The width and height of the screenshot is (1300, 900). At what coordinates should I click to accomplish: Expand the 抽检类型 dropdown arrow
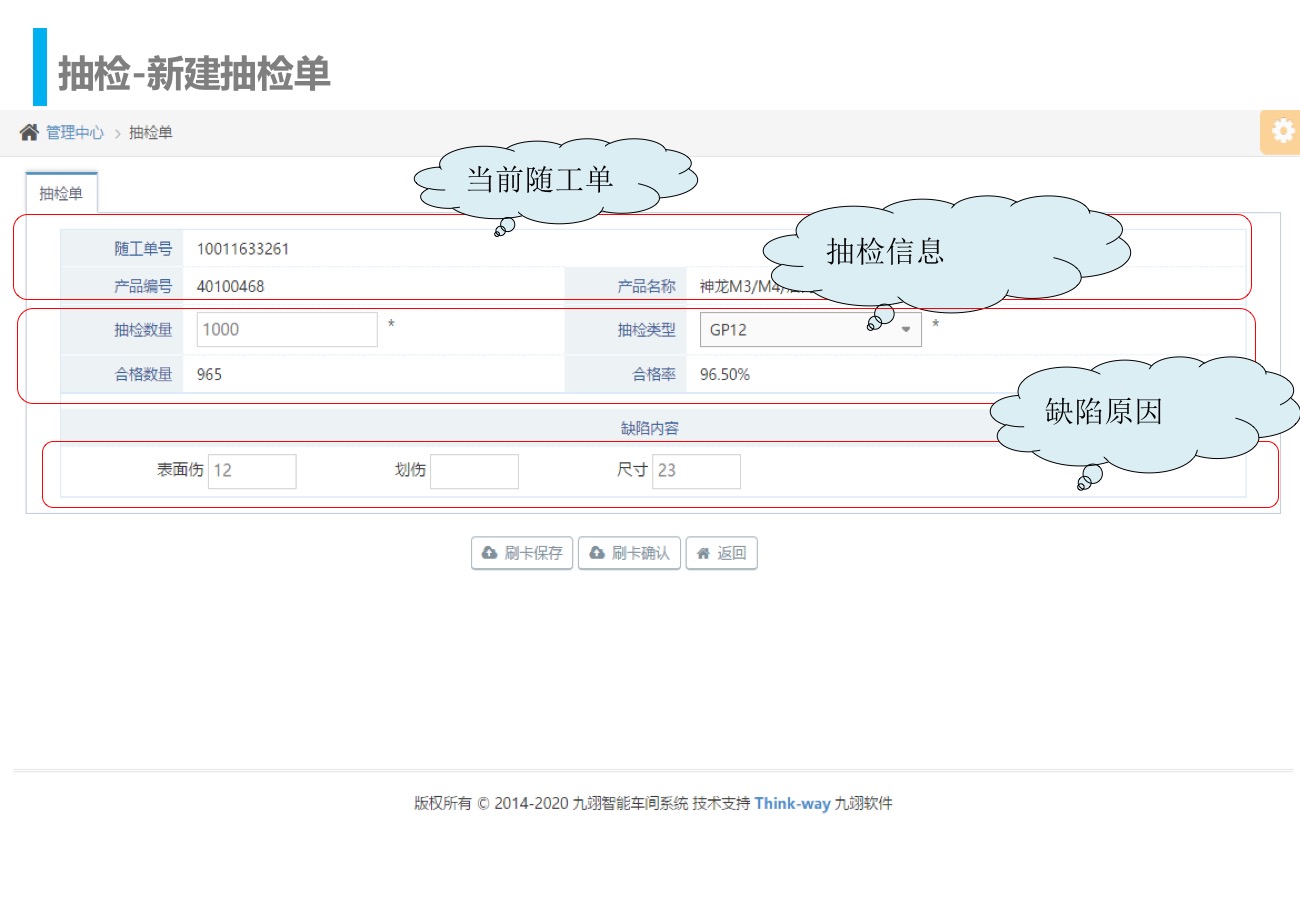[906, 329]
